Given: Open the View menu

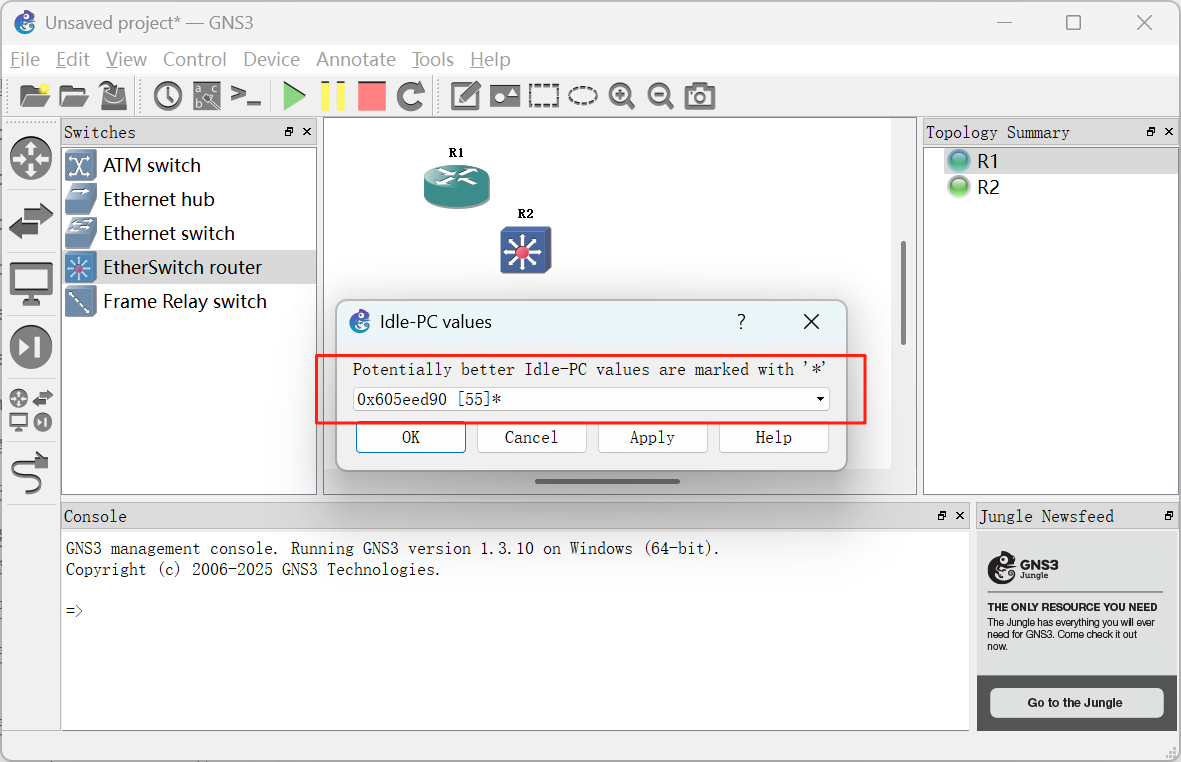Looking at the screenshot, I should (126, 59).
